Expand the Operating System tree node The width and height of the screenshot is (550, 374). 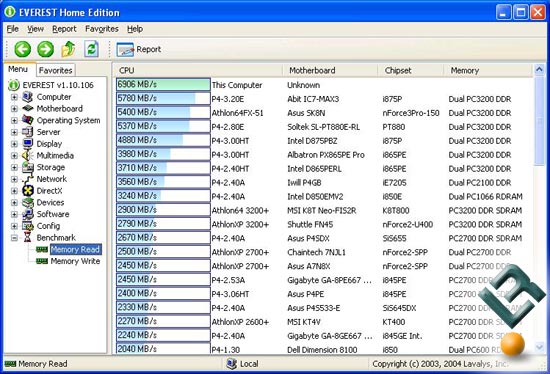point(14,120)
